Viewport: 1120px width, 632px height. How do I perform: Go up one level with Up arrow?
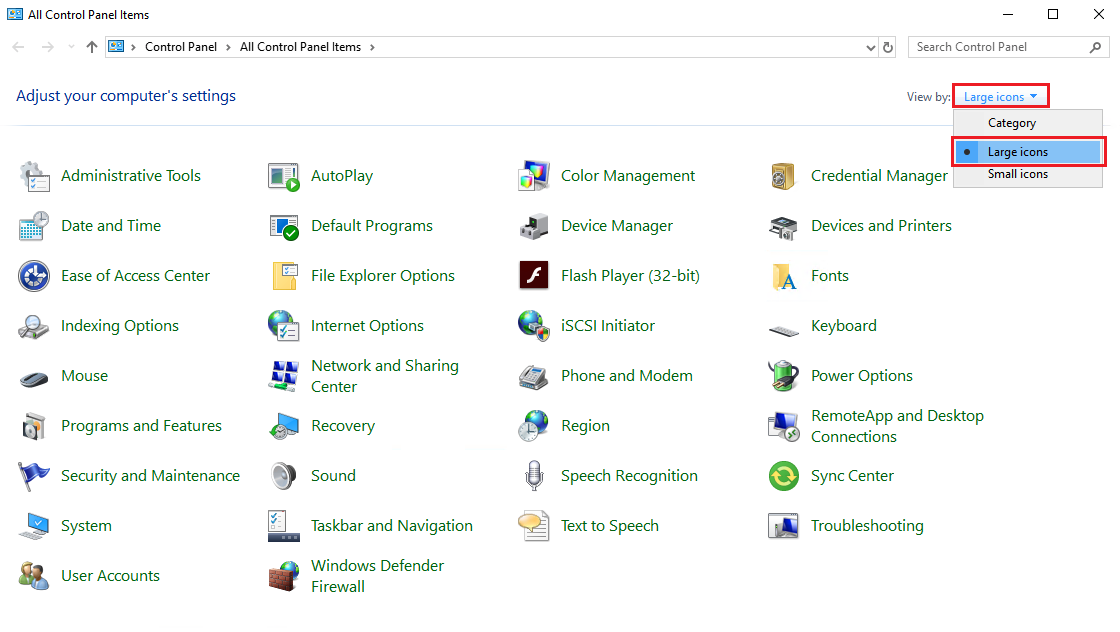click(91, 47)
